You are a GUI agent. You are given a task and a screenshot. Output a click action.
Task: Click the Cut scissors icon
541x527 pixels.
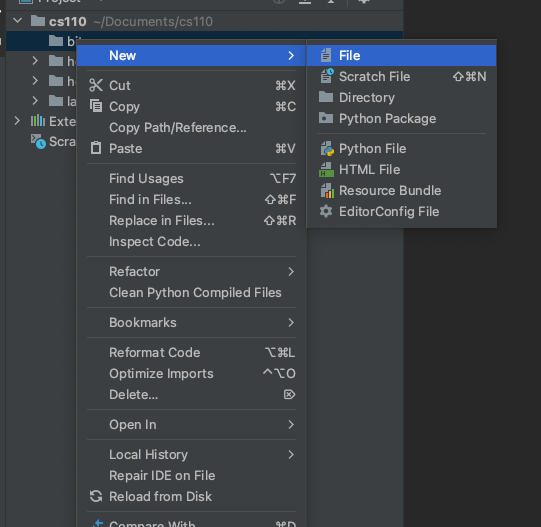pos(96,85)
